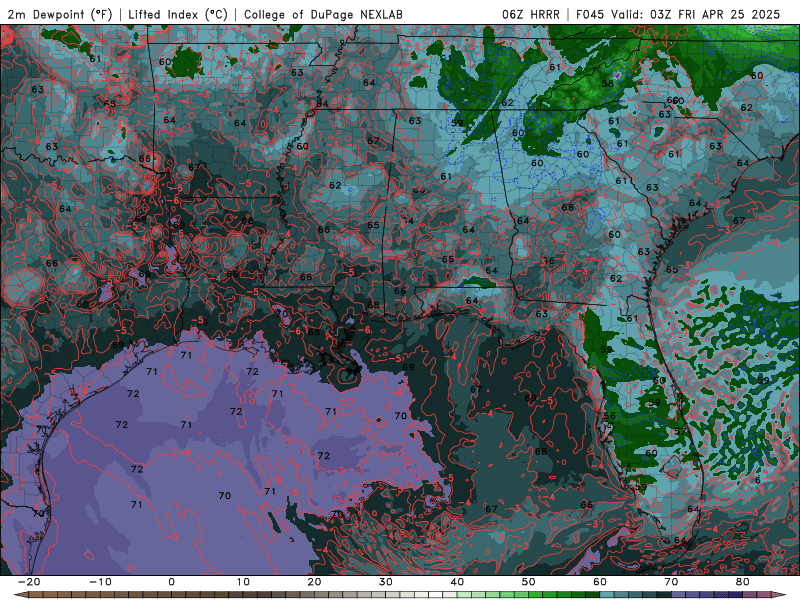Click the 50 label on color scale
The image size is (800, 600).
click(x=529, y=582)
